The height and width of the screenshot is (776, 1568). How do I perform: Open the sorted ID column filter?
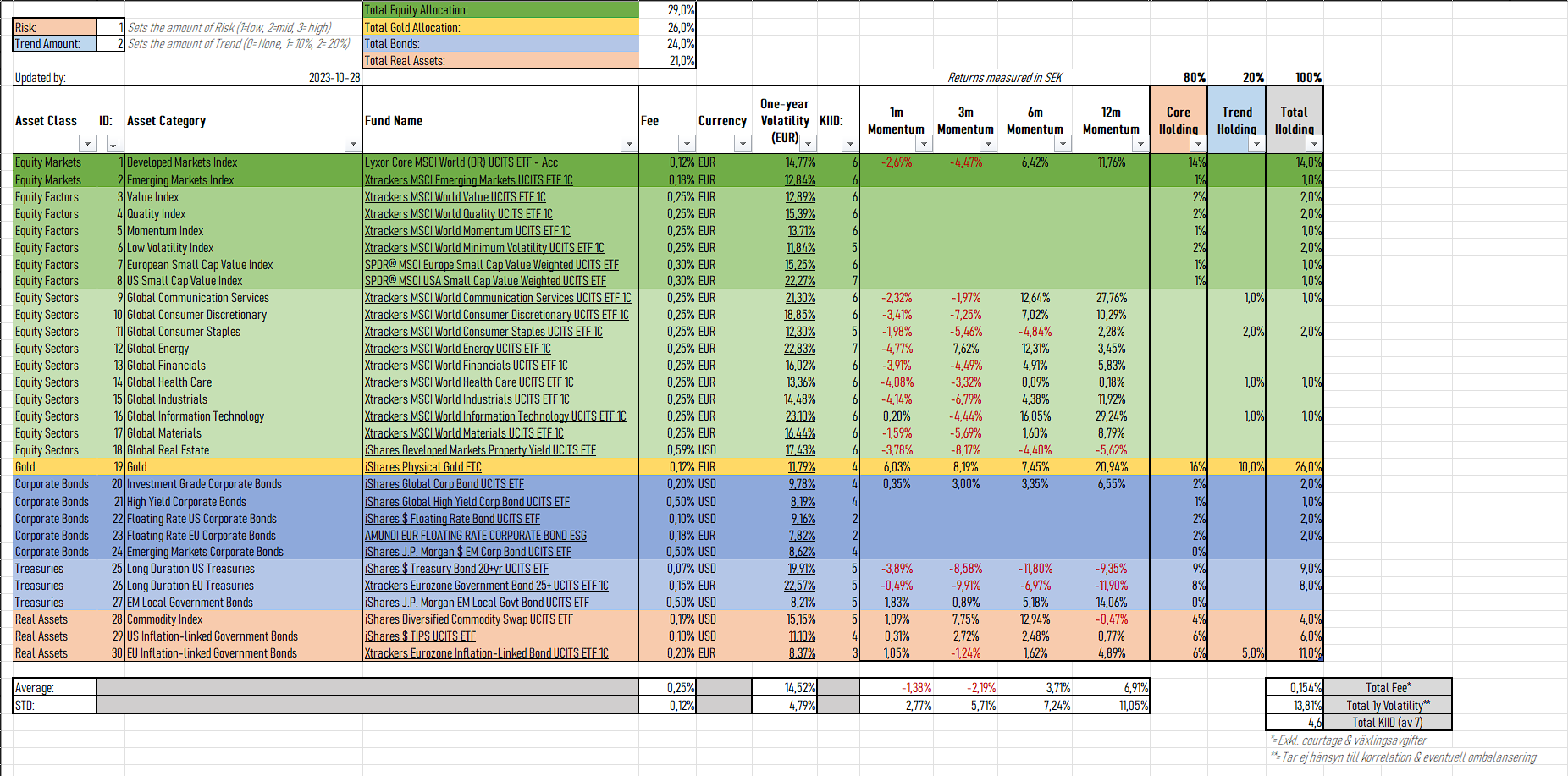point(115,144)
